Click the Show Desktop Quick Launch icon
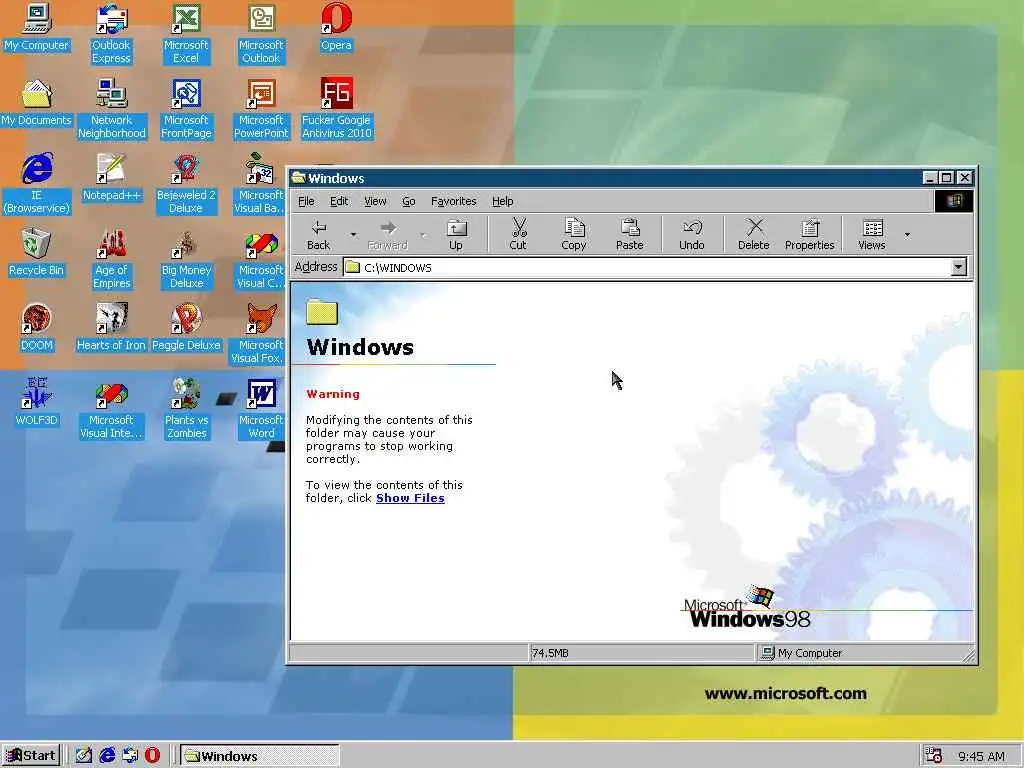Image resolution: width=1024 pixels, height=768 pixels. (84, 756)
